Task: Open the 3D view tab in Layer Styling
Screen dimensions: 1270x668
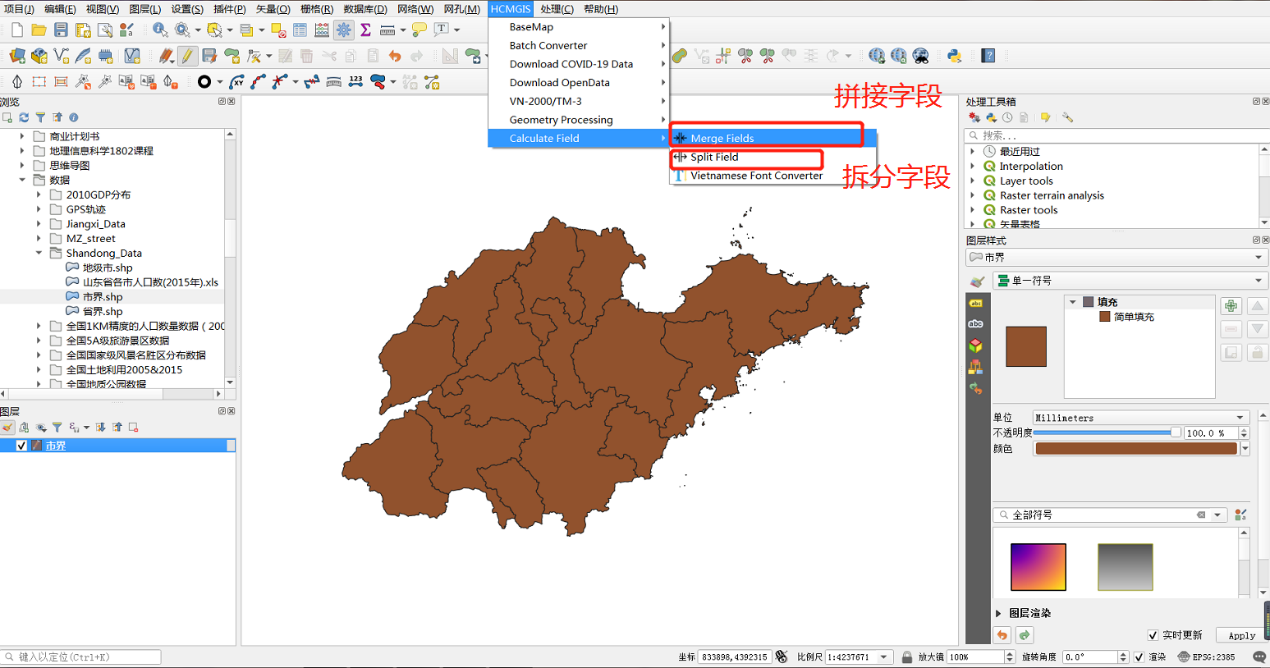Action: pos(975,345)
